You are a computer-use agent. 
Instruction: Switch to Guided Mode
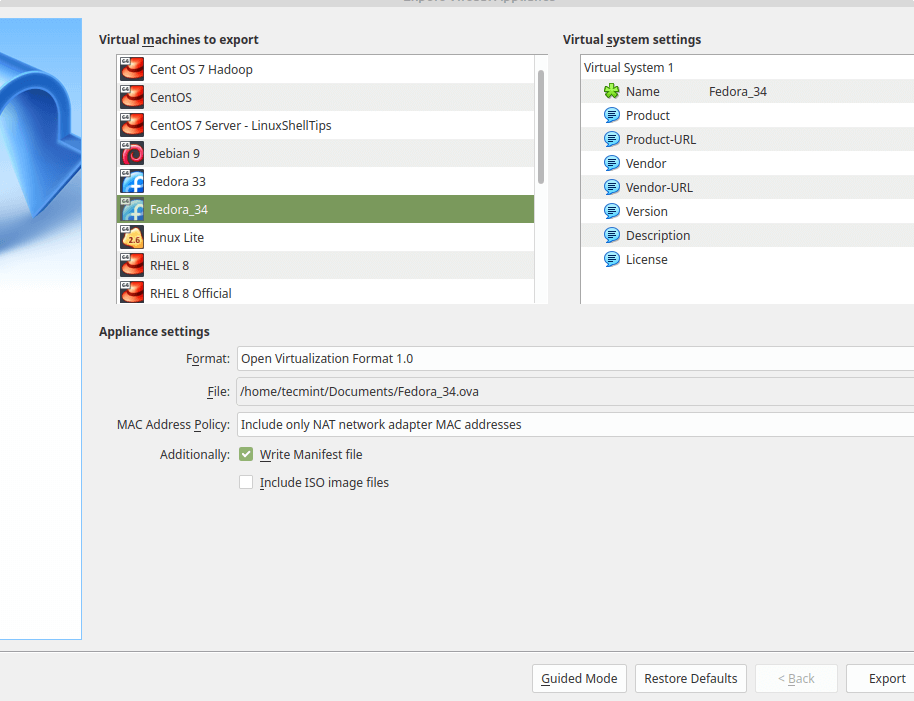pyautogui.click(x=579, y=678)
